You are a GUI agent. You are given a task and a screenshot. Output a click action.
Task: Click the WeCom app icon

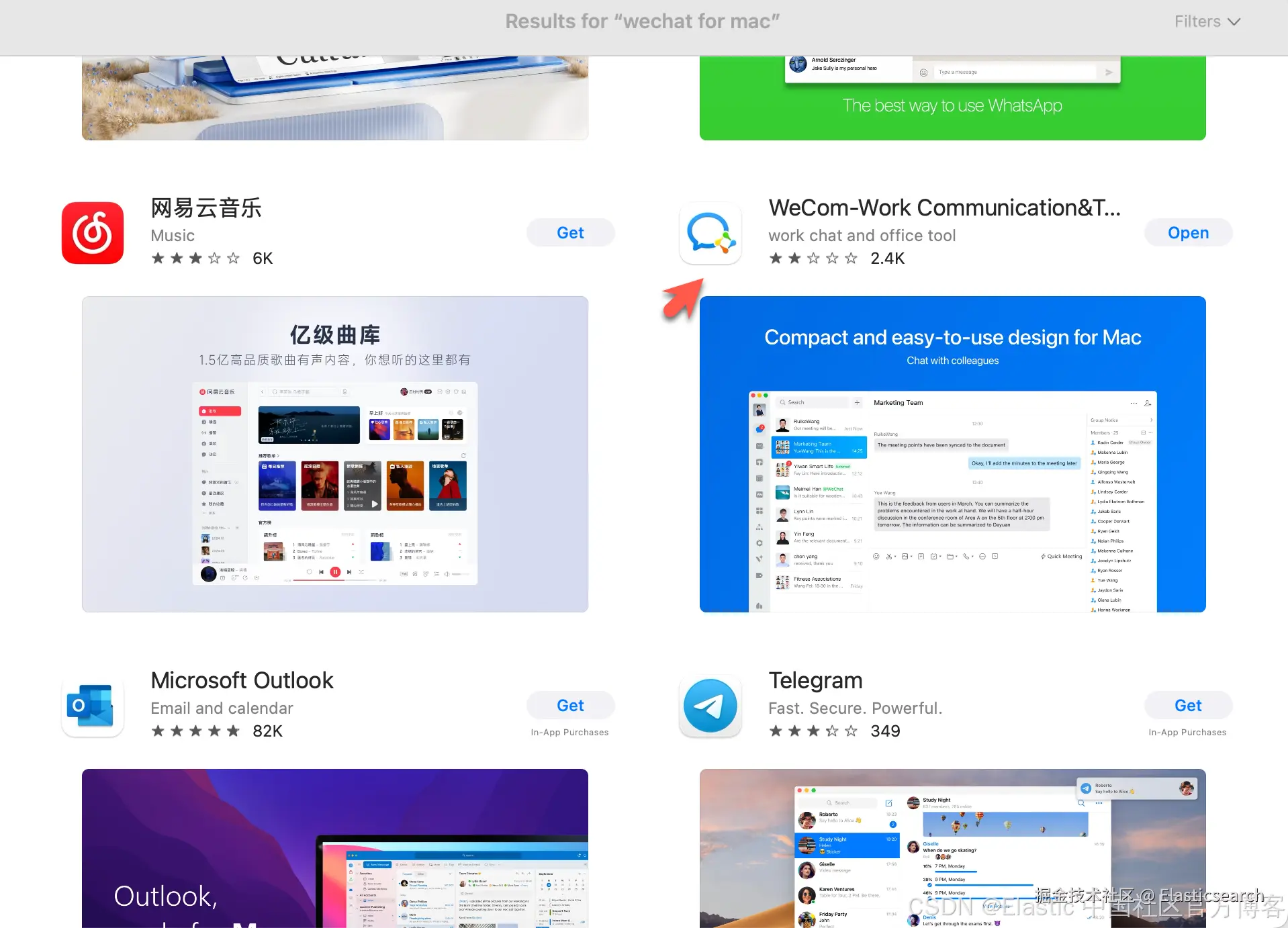pos(710,233)
